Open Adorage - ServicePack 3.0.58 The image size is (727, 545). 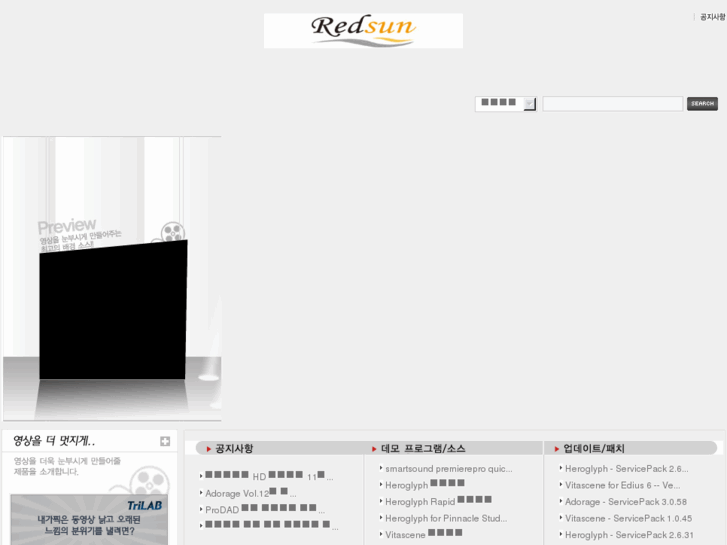(625, 501)
